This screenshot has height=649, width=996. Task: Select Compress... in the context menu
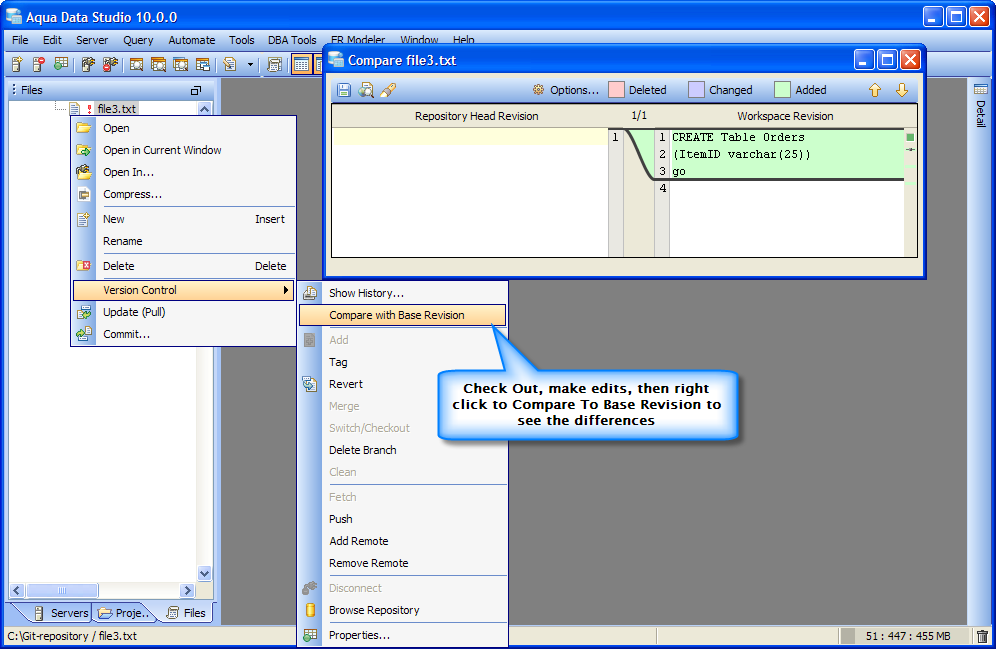tap(184, 194)
